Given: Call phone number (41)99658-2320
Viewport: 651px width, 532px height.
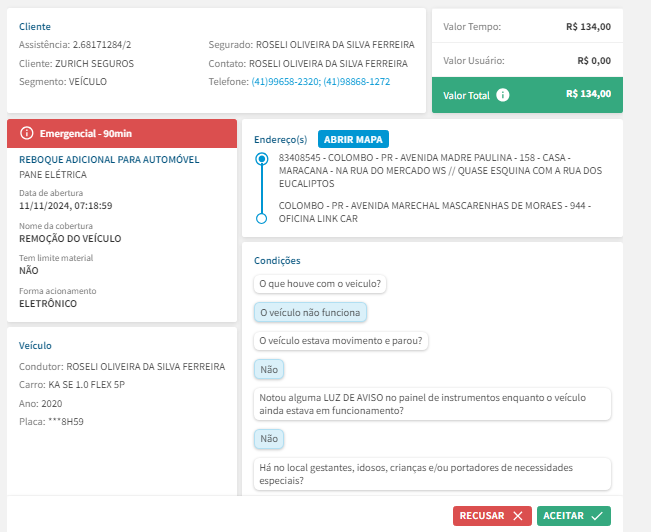Looking at the screenshot, I should [x=285, y=81].
